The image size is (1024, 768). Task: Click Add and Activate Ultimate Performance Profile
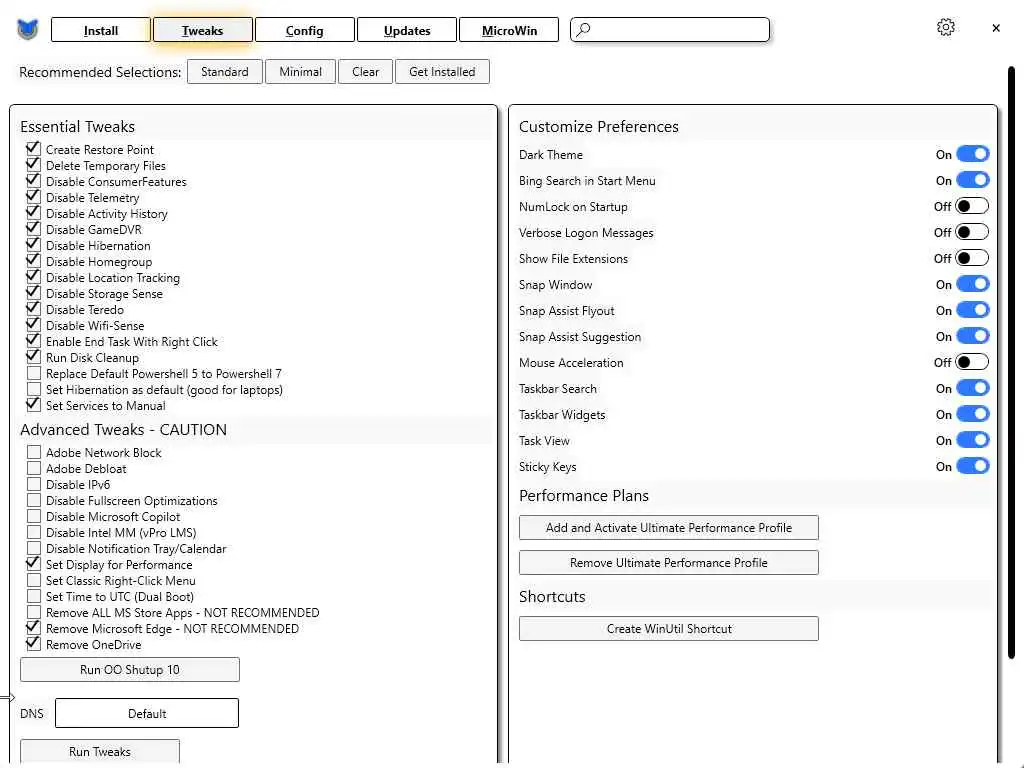[669, 528]
